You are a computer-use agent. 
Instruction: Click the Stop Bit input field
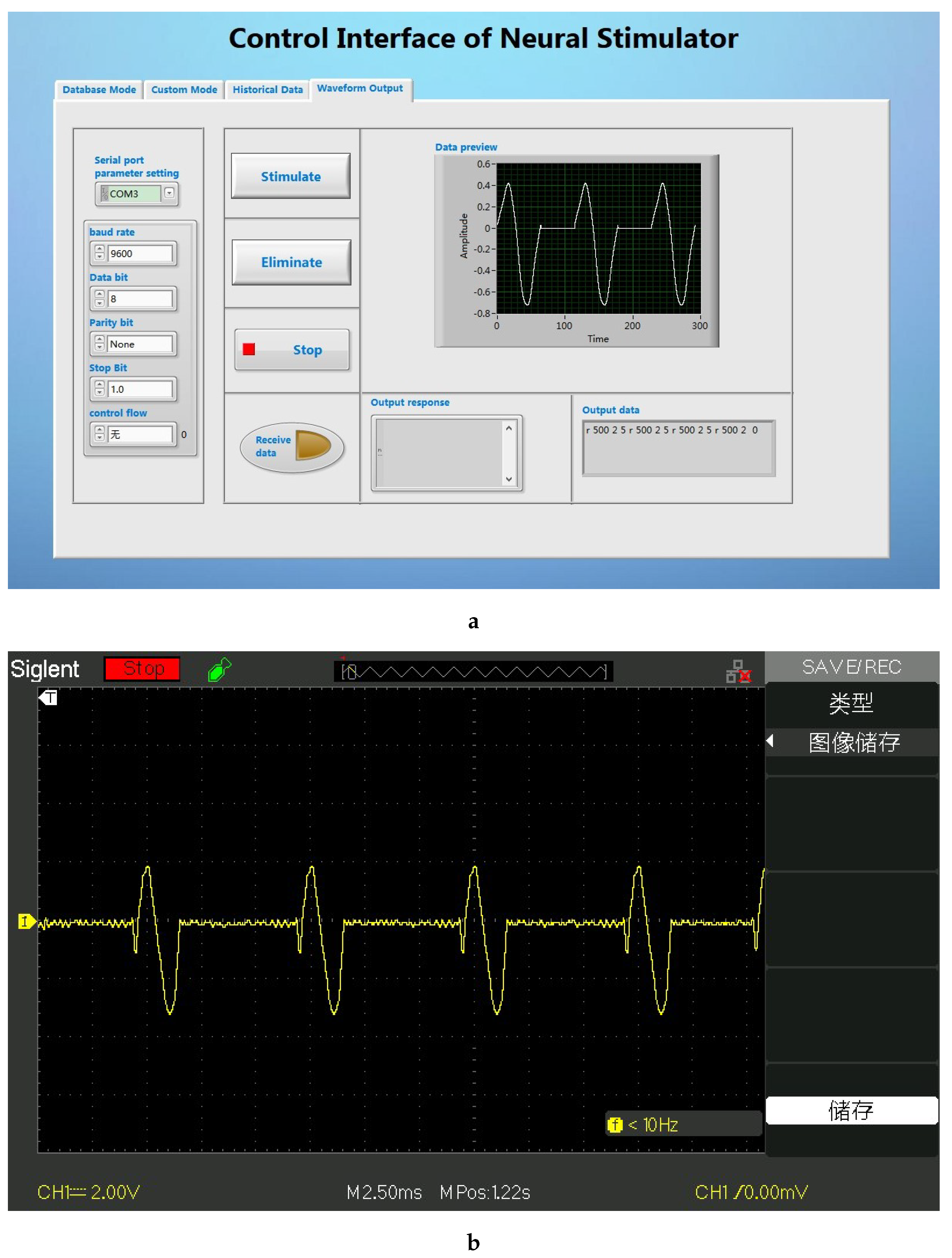[x=140, y=389]
